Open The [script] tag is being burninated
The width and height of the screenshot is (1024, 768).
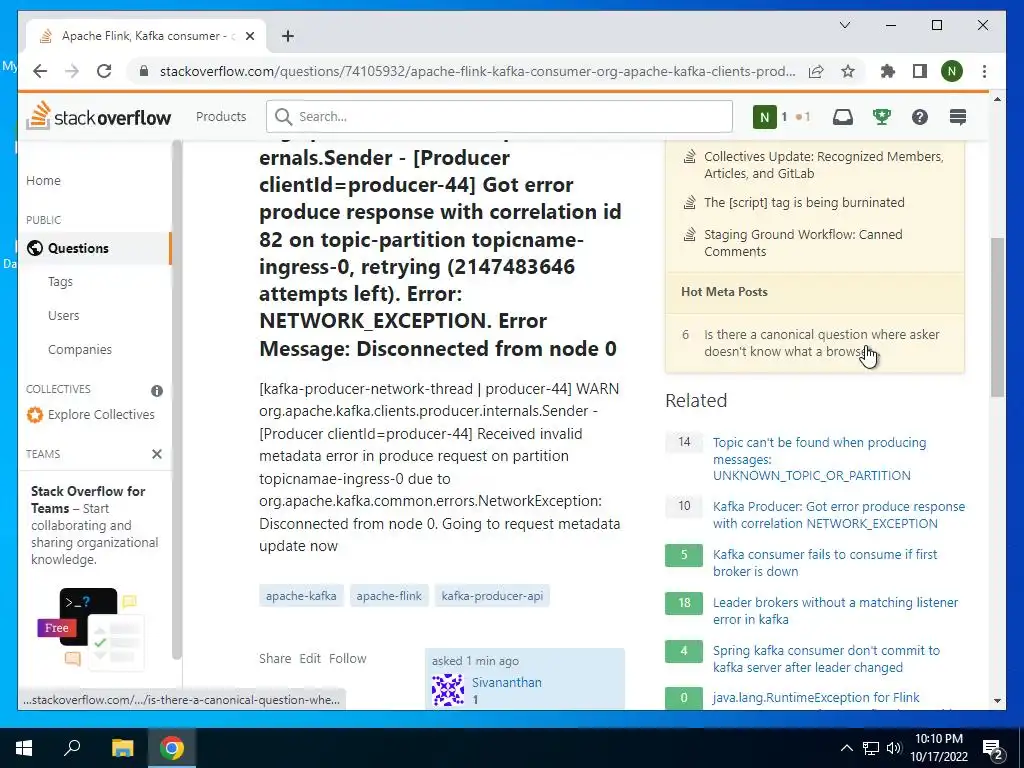804,202
